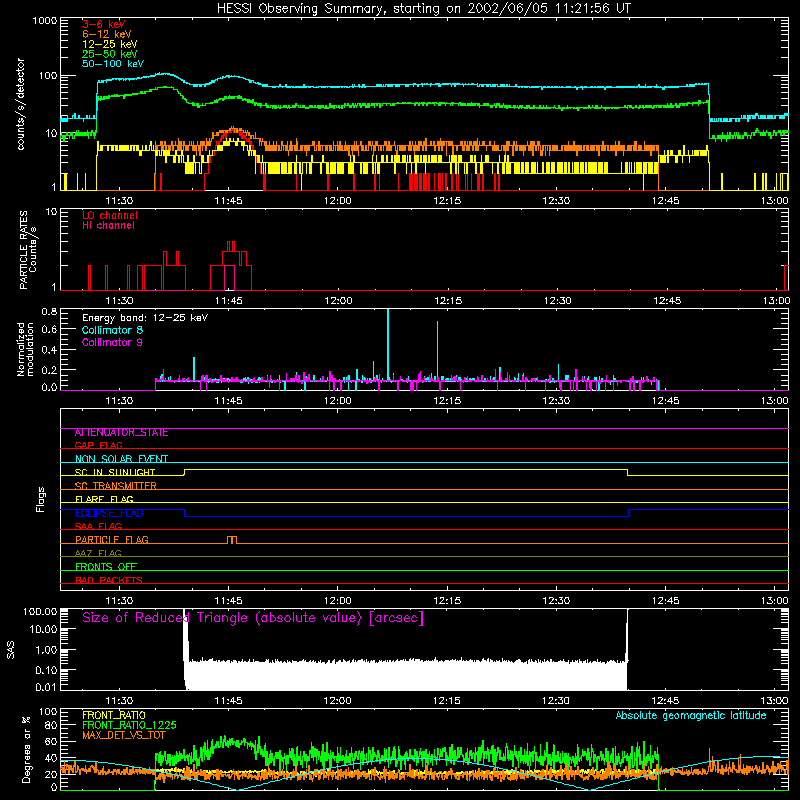
Task: Click the 12:00 tick under the flags panel
Action: [338, 601]
